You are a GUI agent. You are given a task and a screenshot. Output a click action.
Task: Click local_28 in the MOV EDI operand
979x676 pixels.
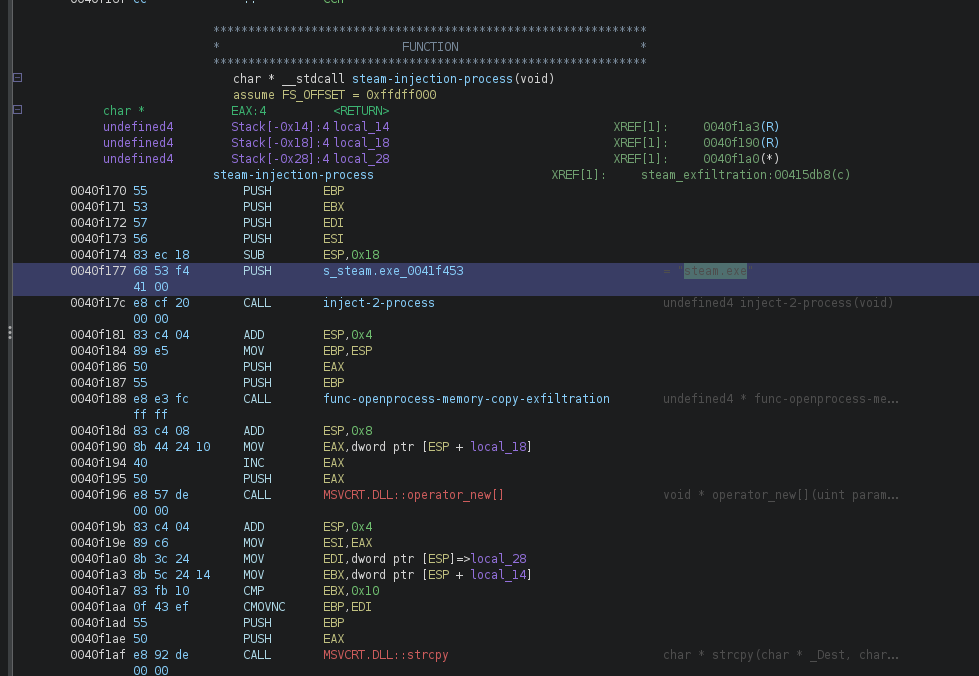tap(498, 559)
